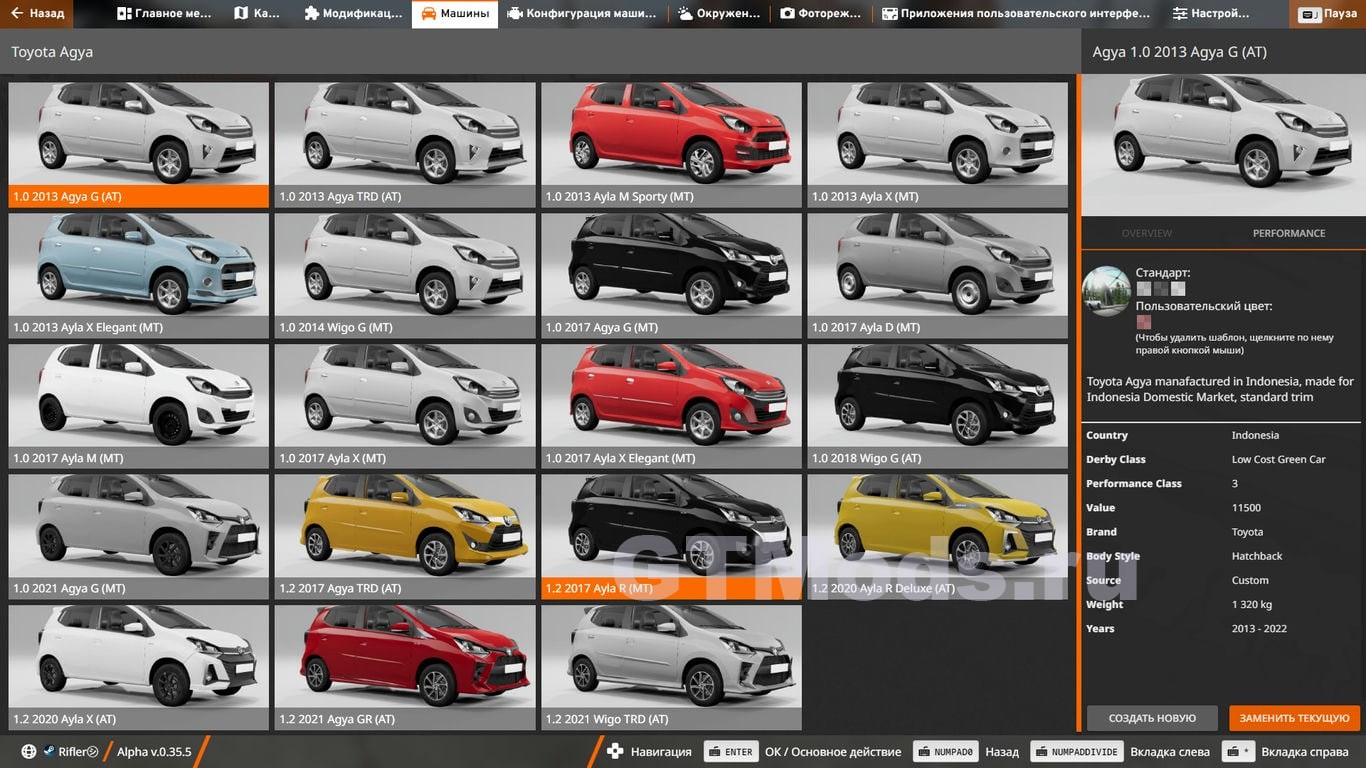Select yellow 1.2 2020 Ayla R Deluxe (AT)
This screenshot has width=1366, height=768.
click(938, 537)
